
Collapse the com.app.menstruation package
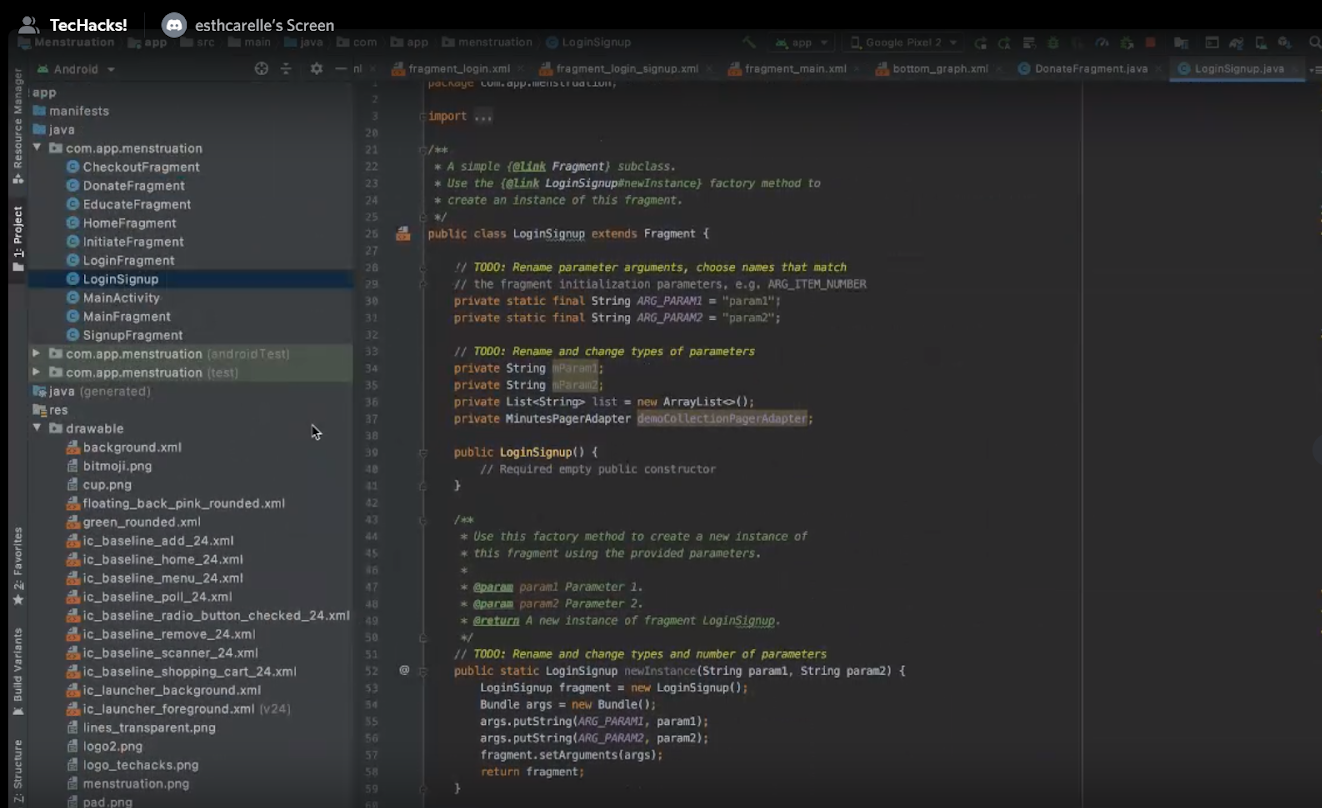point(37,148)
